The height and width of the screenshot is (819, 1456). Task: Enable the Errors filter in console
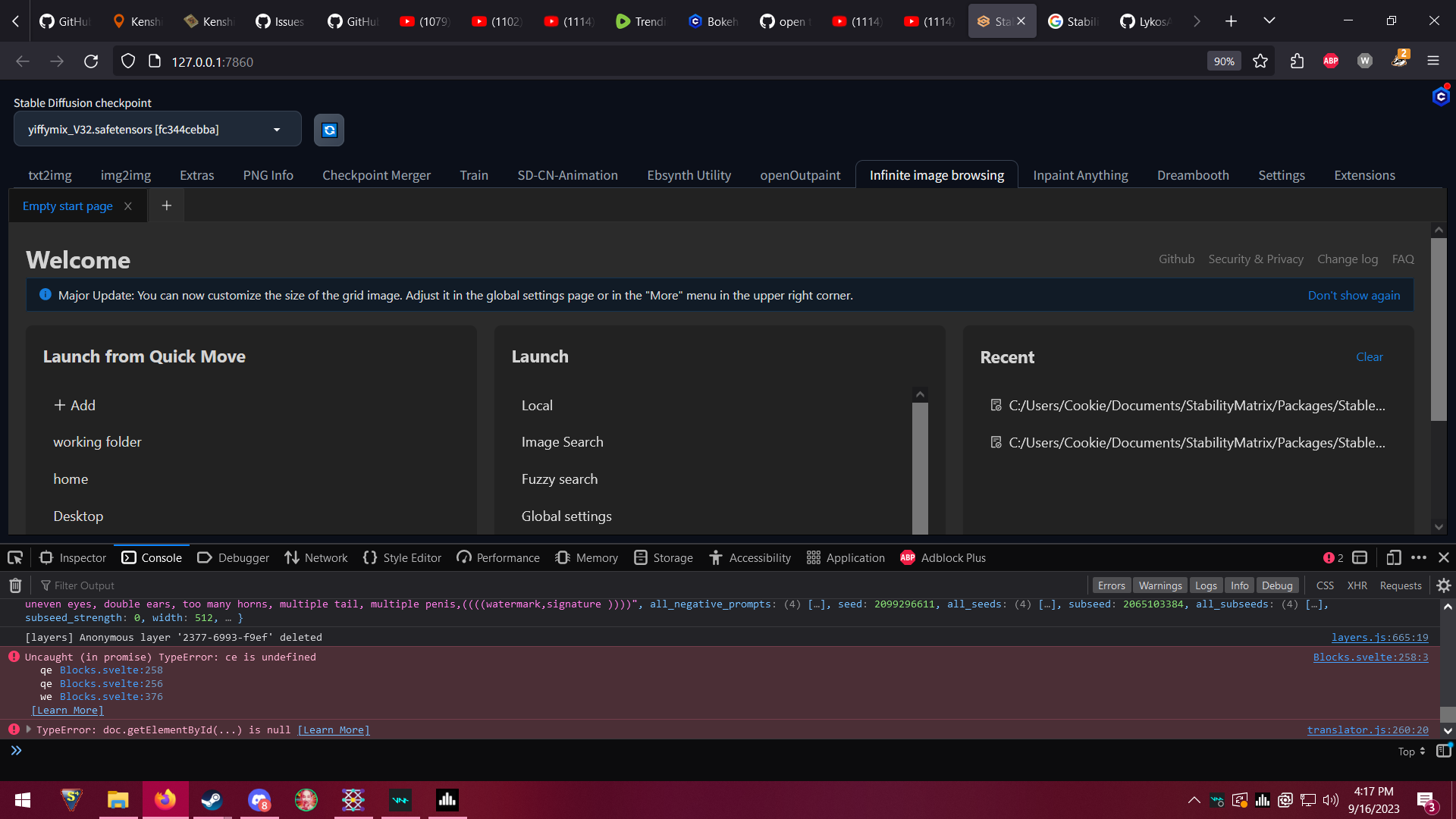[1111, 585]
